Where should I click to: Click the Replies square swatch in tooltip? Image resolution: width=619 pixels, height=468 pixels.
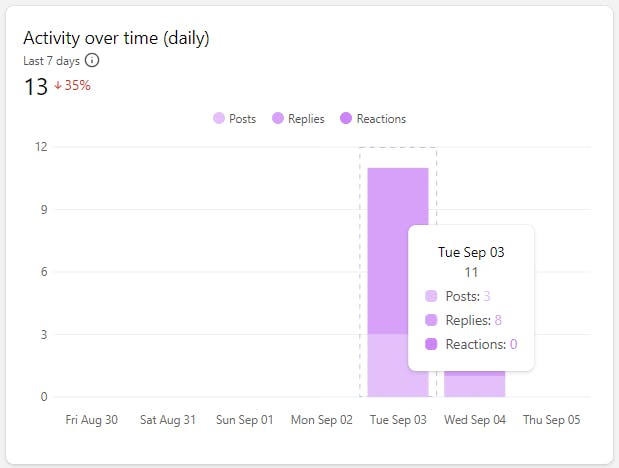tap(431, 320)
